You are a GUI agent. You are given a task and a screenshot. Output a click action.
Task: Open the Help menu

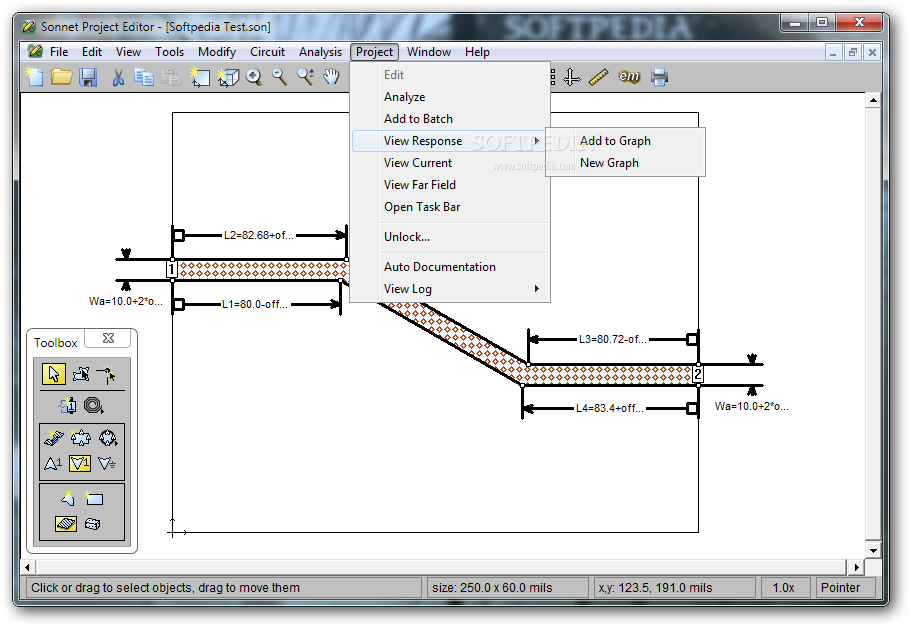tap(477, 52)
